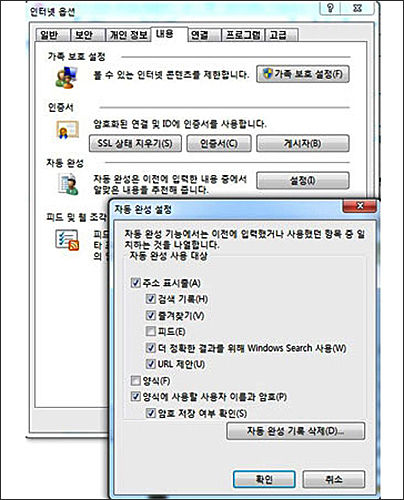Click the 취소 cancel button
The width and height of the screenshot is (404, 500).
[333, 479]
